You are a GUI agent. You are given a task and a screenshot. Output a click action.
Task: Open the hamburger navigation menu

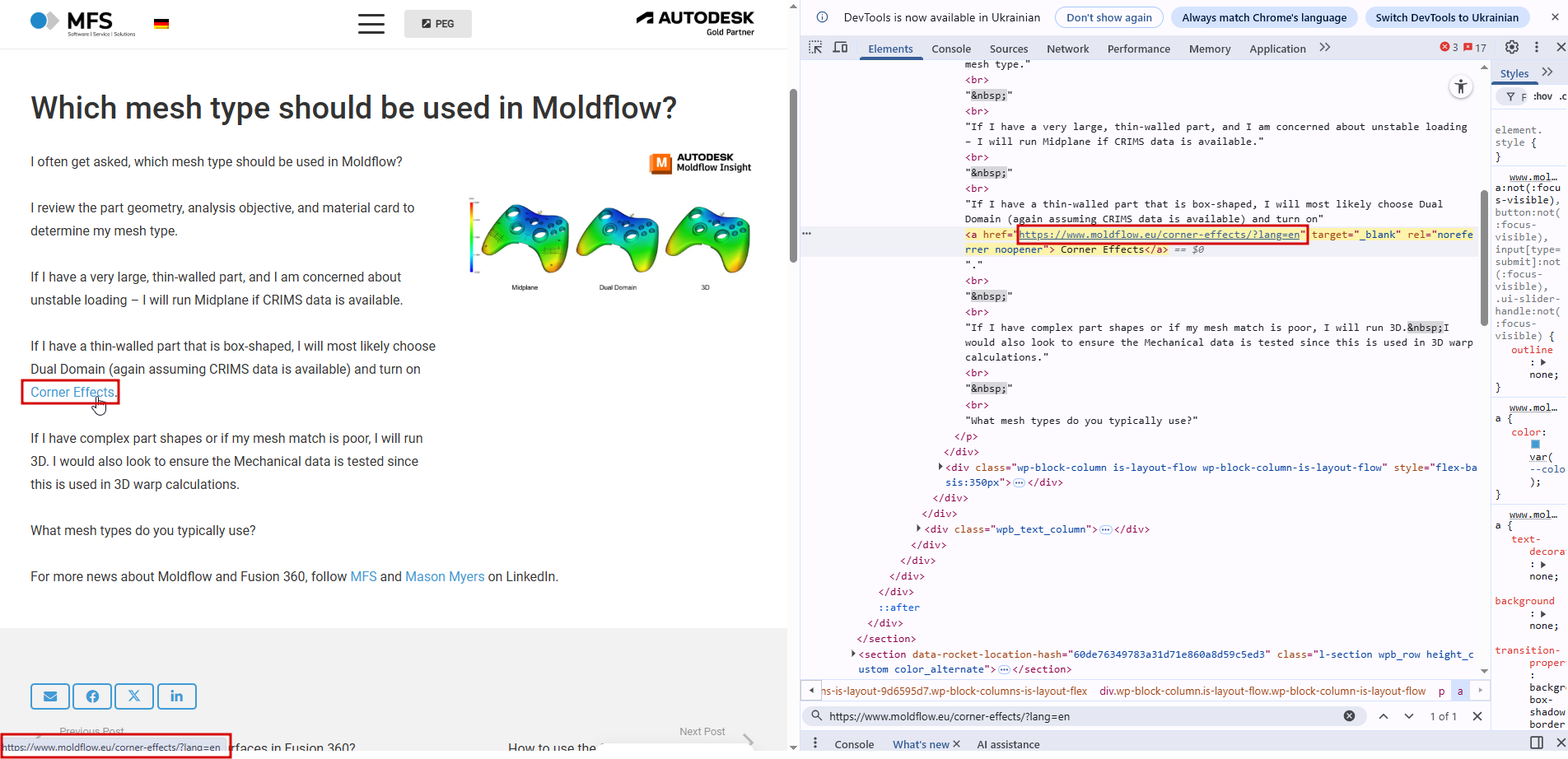[x=371, y=24]
